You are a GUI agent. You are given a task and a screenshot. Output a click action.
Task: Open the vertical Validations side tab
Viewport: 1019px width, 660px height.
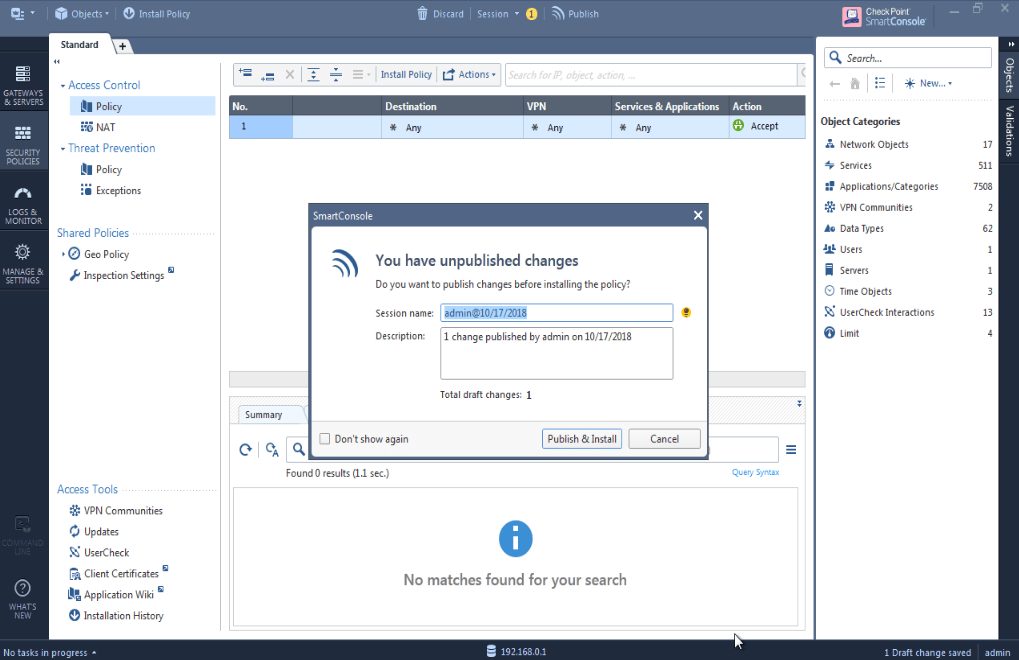(1009, 131)
